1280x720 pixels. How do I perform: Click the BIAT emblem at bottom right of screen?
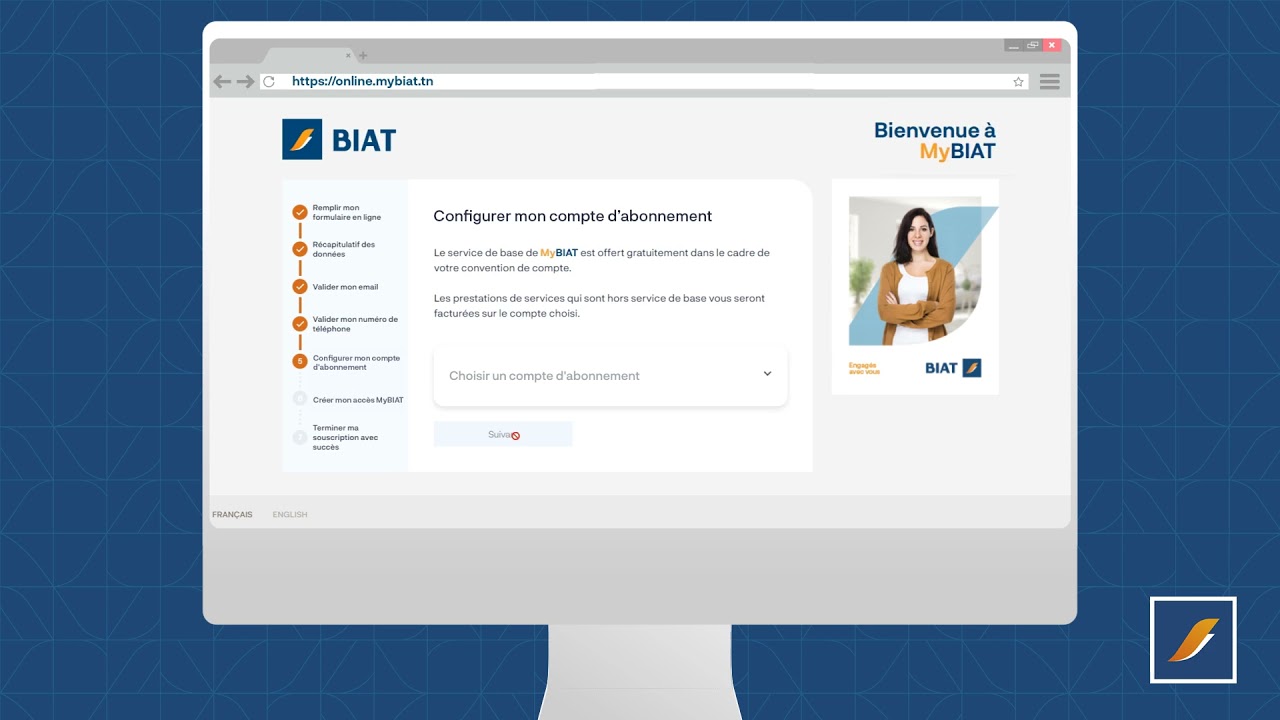(x=1192, y=639)
